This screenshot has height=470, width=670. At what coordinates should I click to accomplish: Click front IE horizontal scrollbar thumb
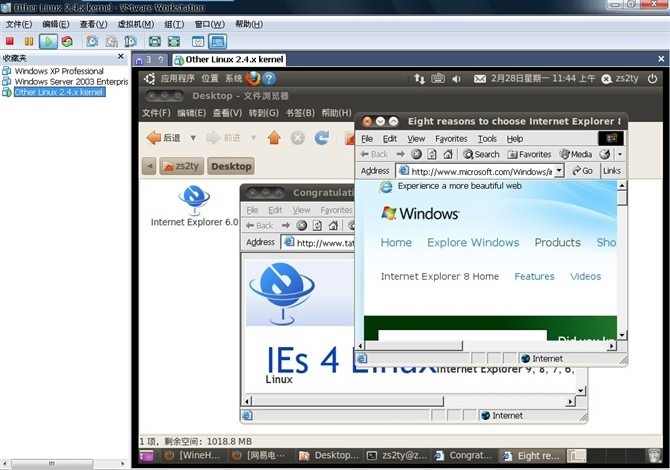click(x=414, y=345)
